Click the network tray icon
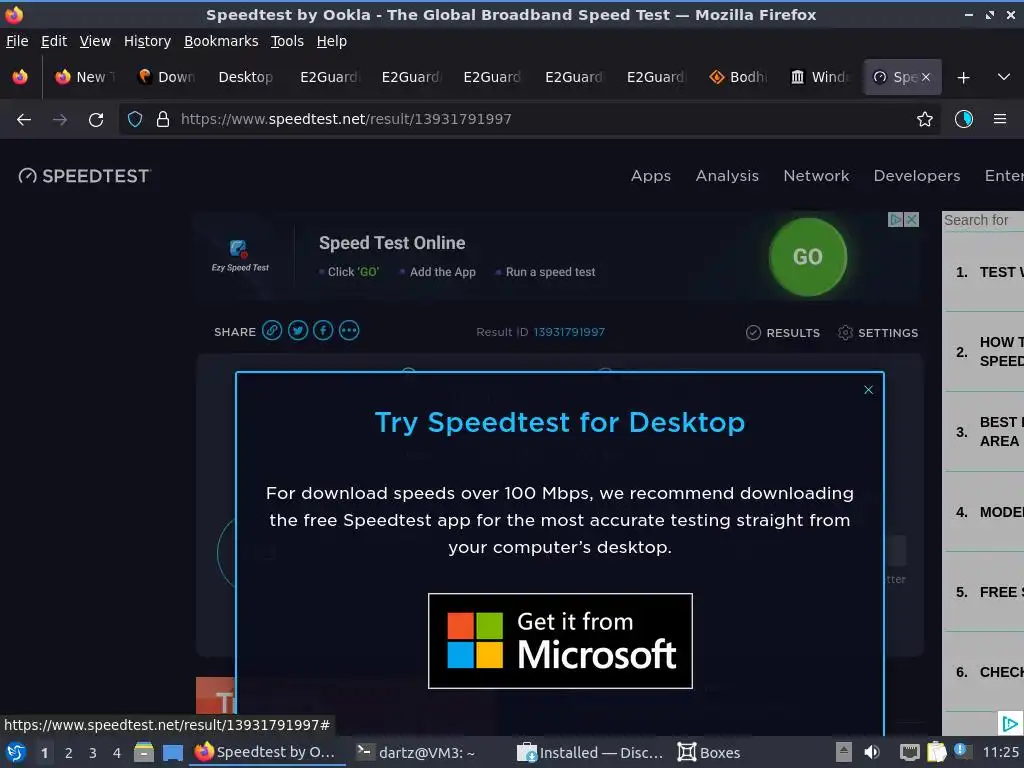This screenshot has width=1024, height=768. pyautogui.click(x=909, y=752)
